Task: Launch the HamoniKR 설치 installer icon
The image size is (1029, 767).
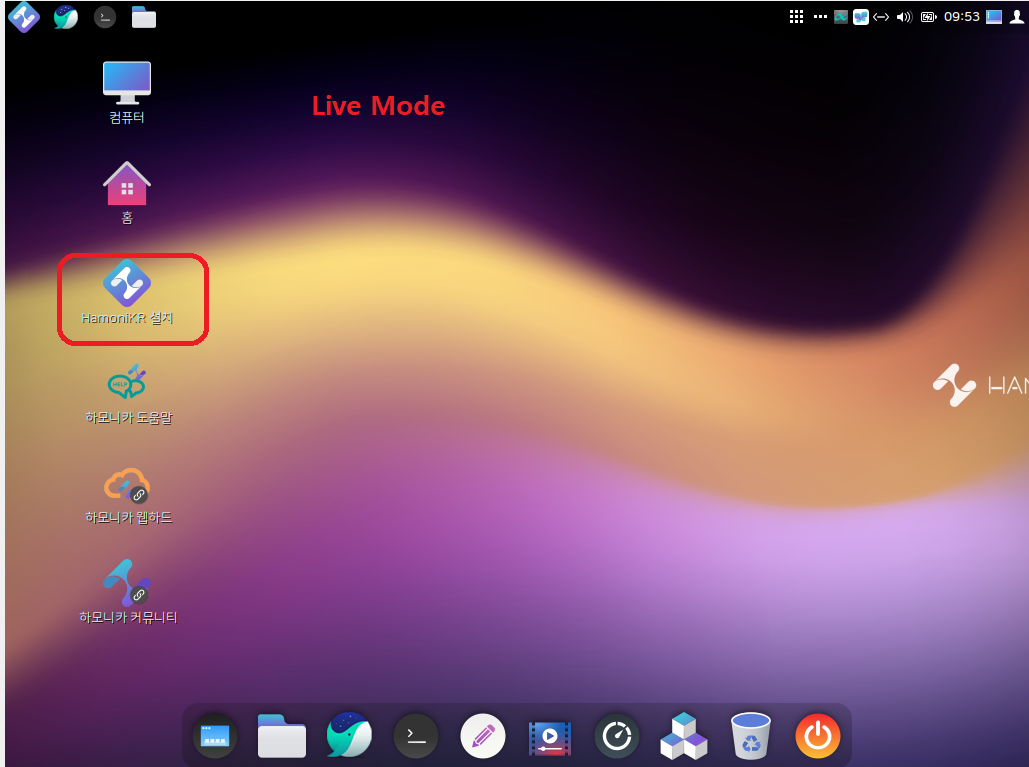Action: (x=127, y=293)
